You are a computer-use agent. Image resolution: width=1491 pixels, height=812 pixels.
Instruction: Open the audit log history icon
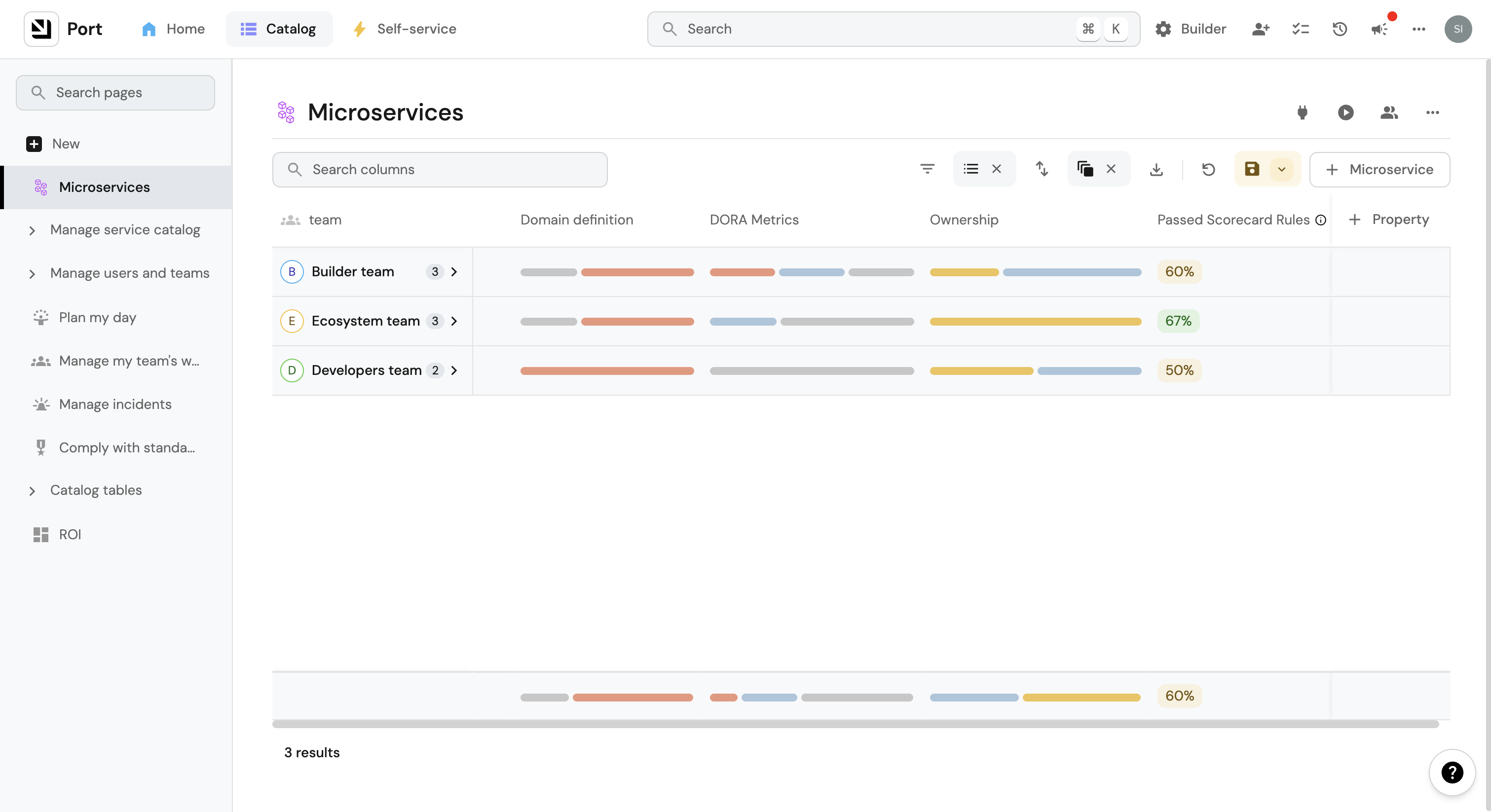pyautogui.click(x=1340, y=29)
